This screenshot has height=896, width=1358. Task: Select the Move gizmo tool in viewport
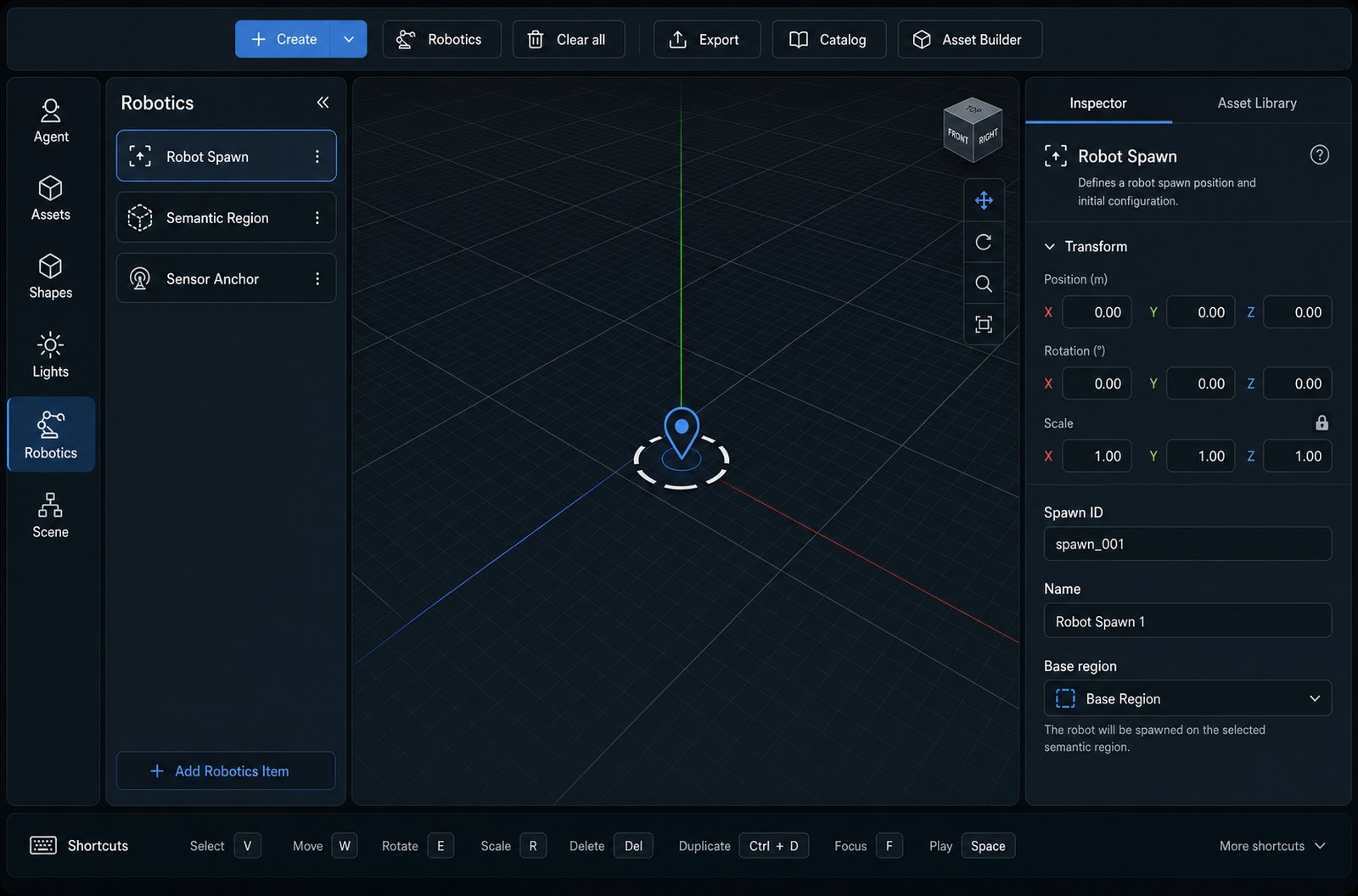point(984,200)
